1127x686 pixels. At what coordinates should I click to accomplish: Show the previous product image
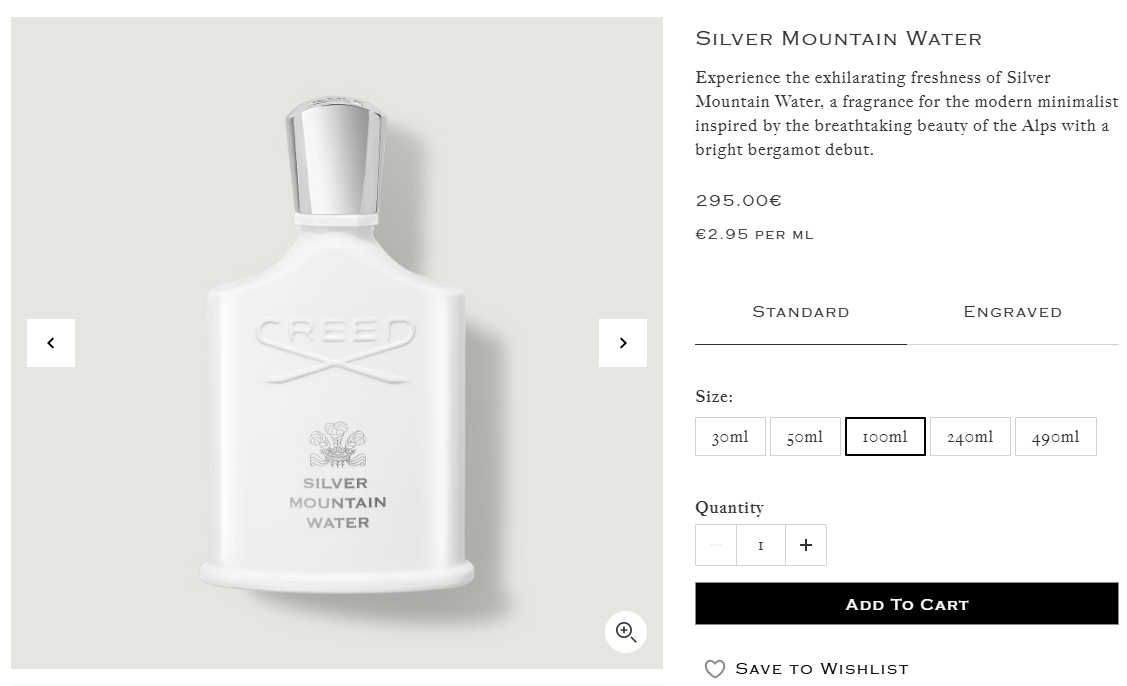51,343
